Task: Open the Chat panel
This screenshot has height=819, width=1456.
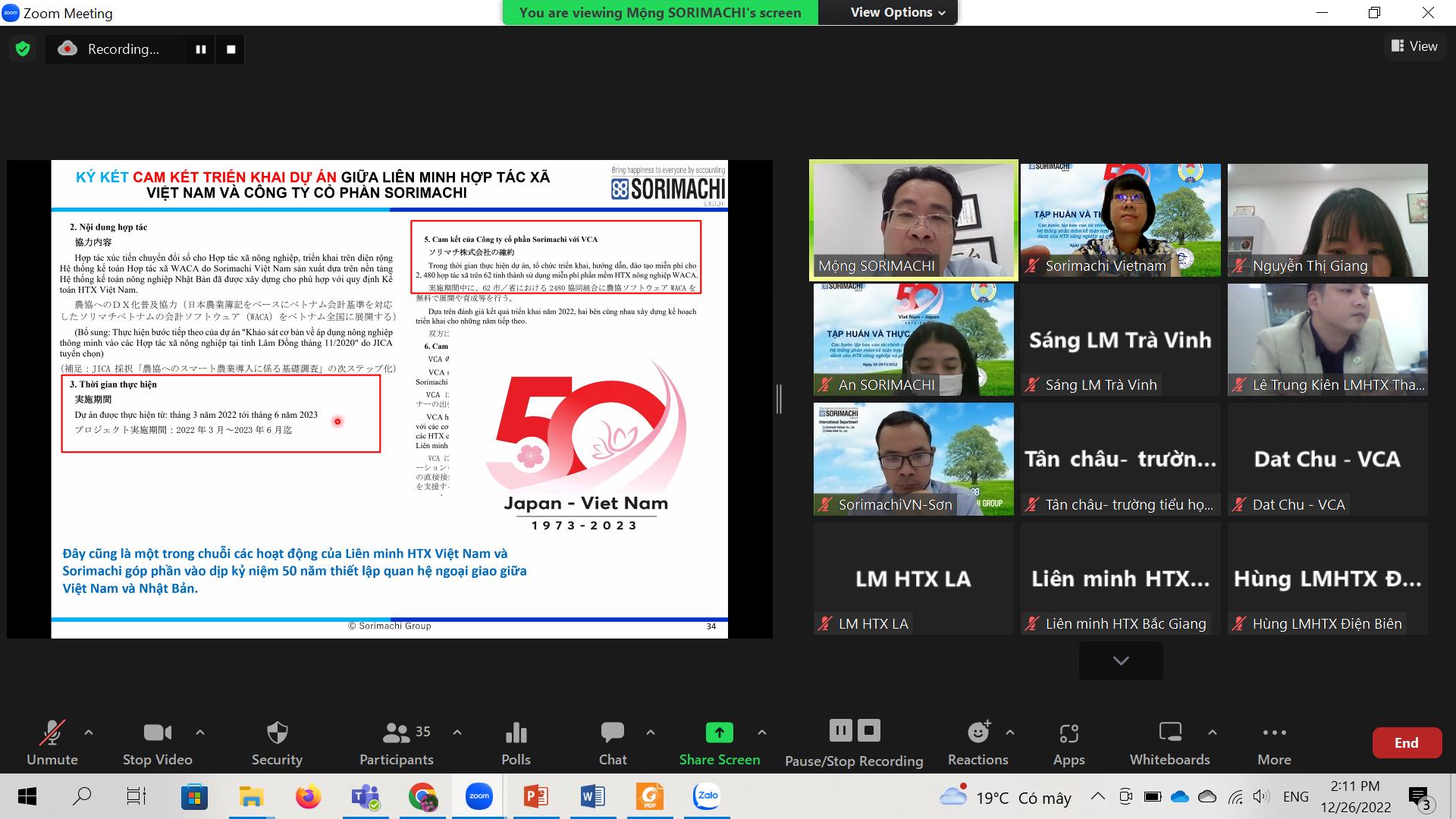Action: 612,745
